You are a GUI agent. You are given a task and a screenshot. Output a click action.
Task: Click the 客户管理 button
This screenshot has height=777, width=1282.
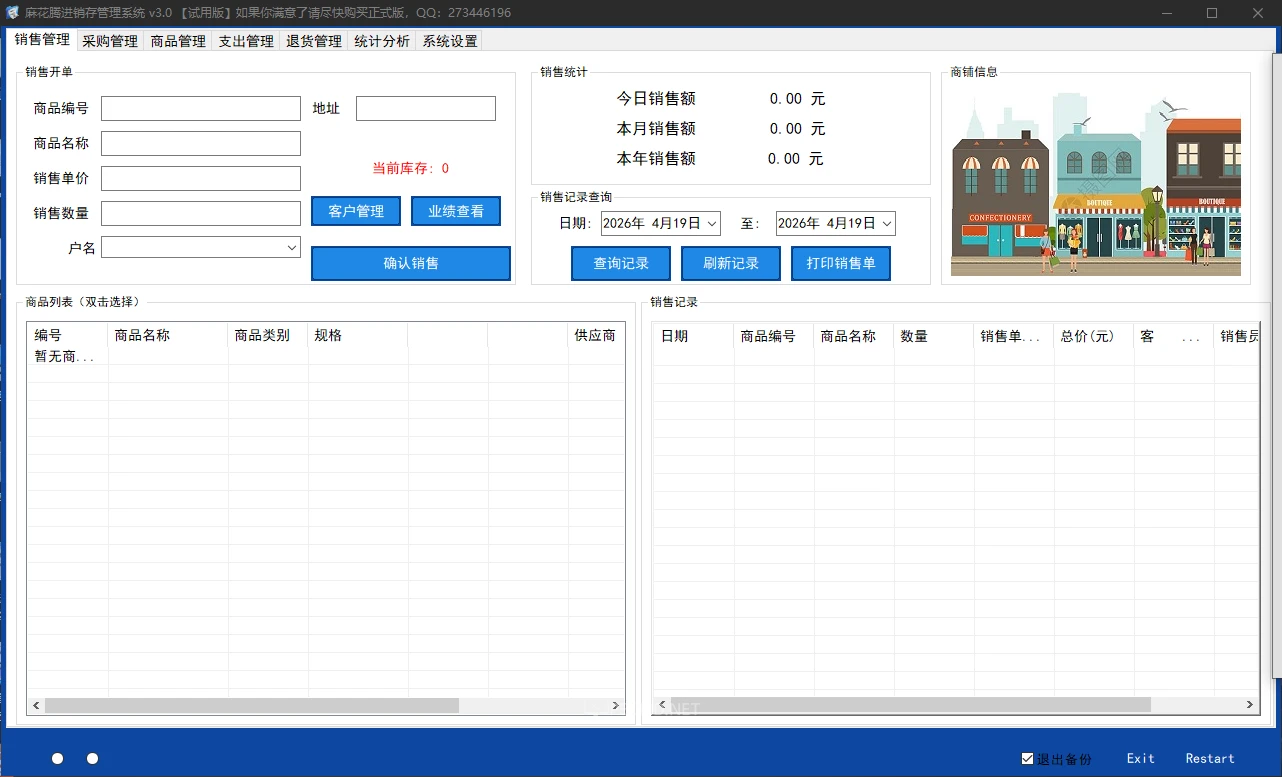coord(355,211)
